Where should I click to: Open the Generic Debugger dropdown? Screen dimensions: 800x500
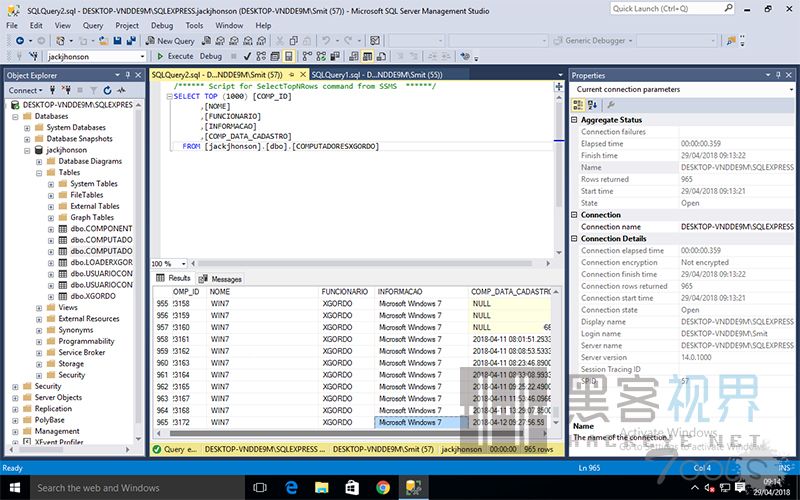[631, 40]
